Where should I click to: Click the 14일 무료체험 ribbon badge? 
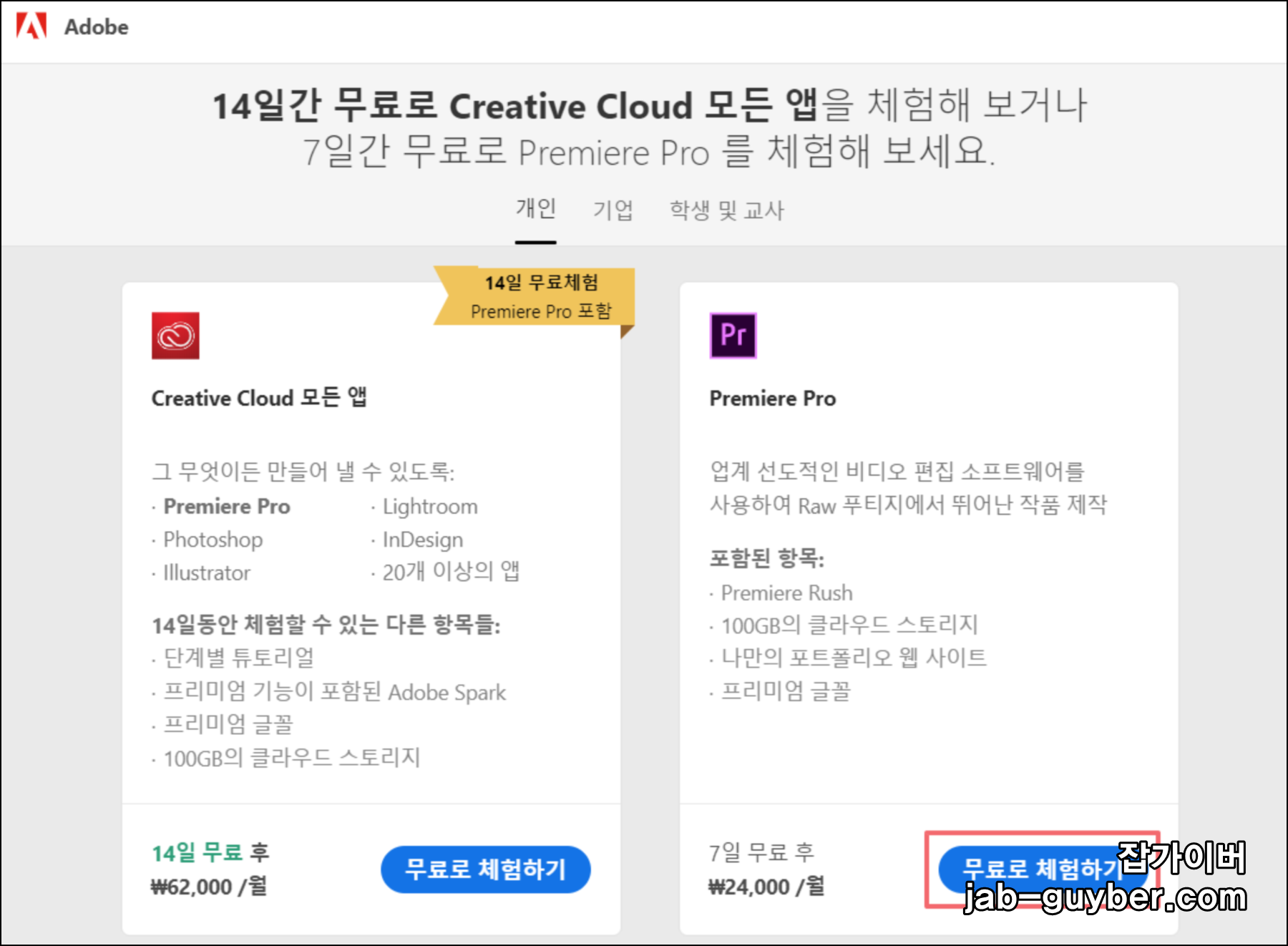(x=535, y=297)
